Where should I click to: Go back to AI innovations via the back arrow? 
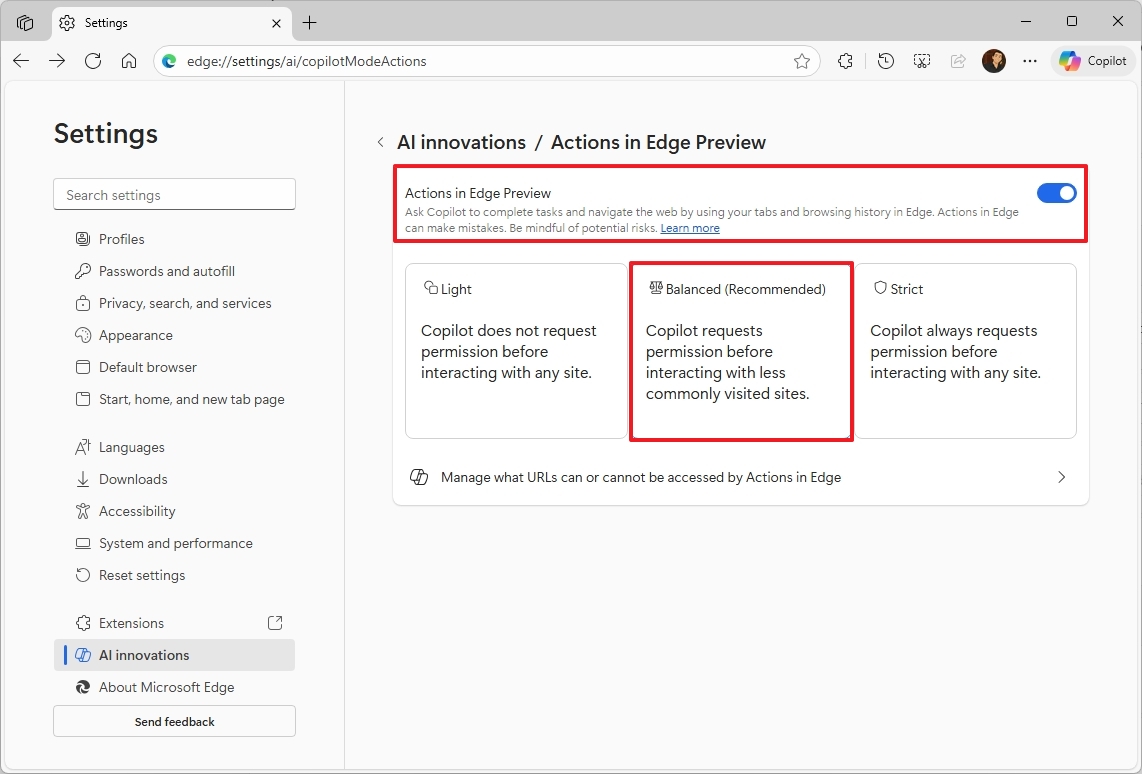(381, 142)
